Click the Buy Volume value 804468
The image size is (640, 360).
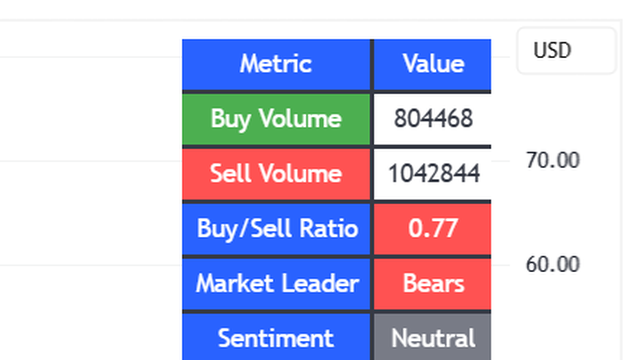433,119
